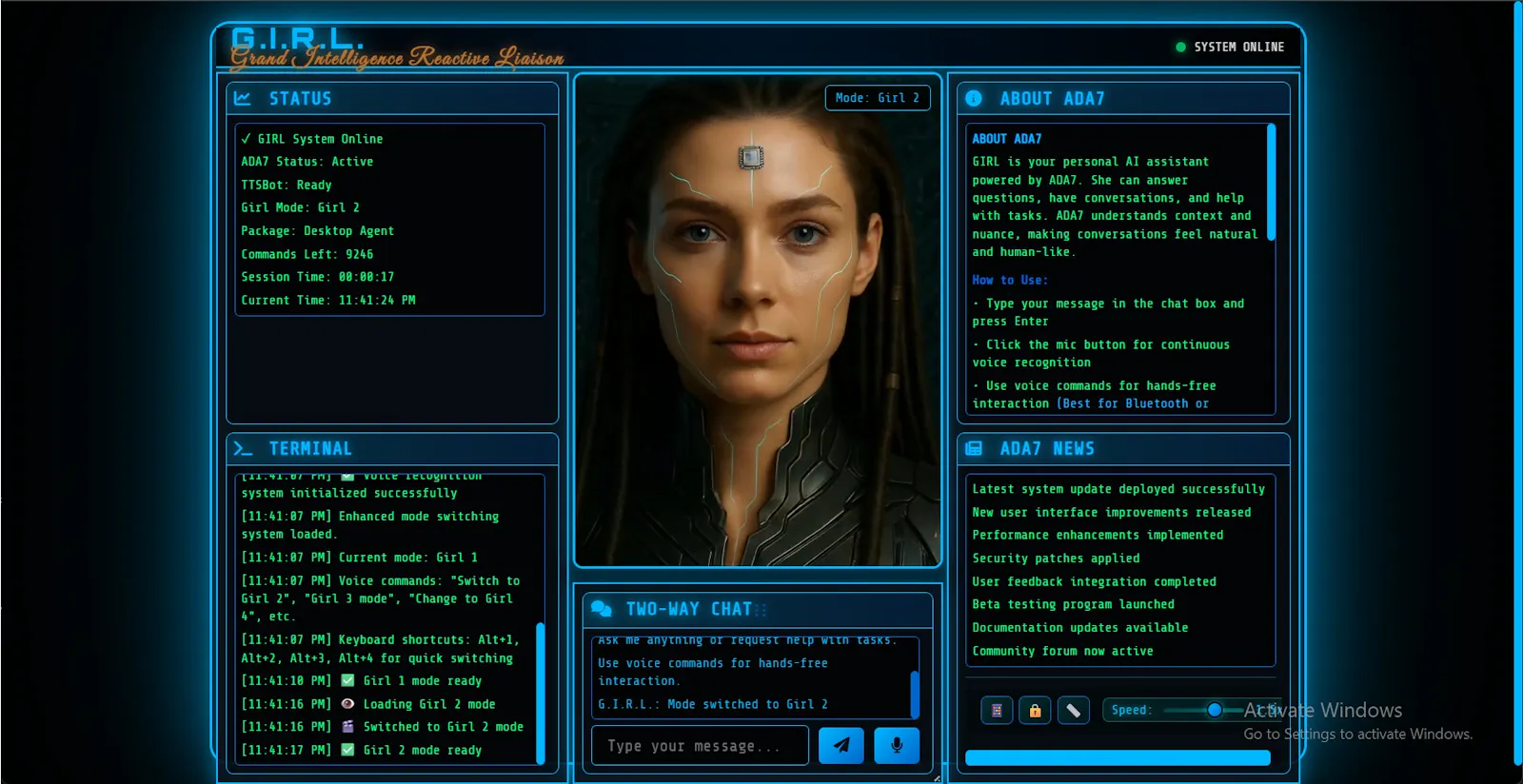Screen dimensions: 1523x784
Task: Click 'Documentation updates available' news item
Action: (1080, 628)
